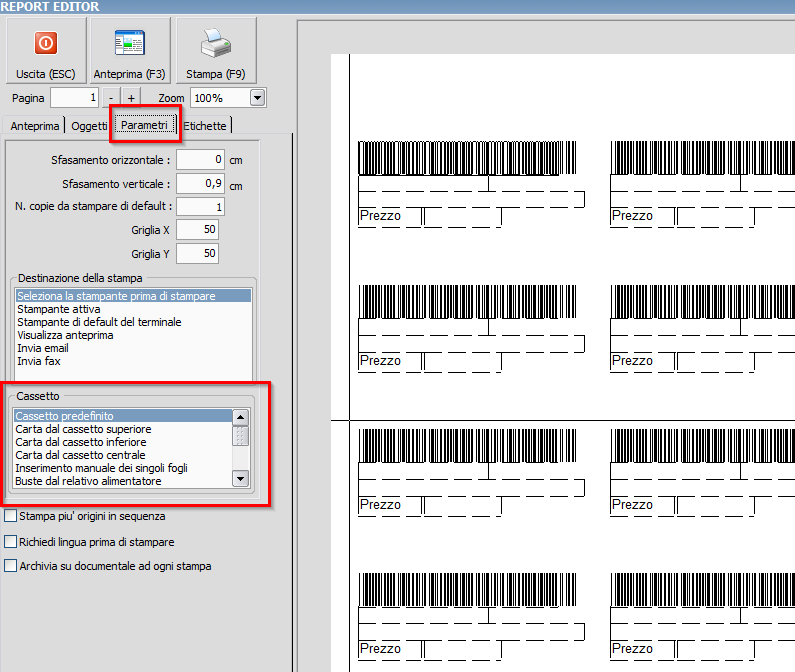Enable 'Stampa piu' origini in sequenza'
This screenshot has height=672, width=795.
click(85, 516)
